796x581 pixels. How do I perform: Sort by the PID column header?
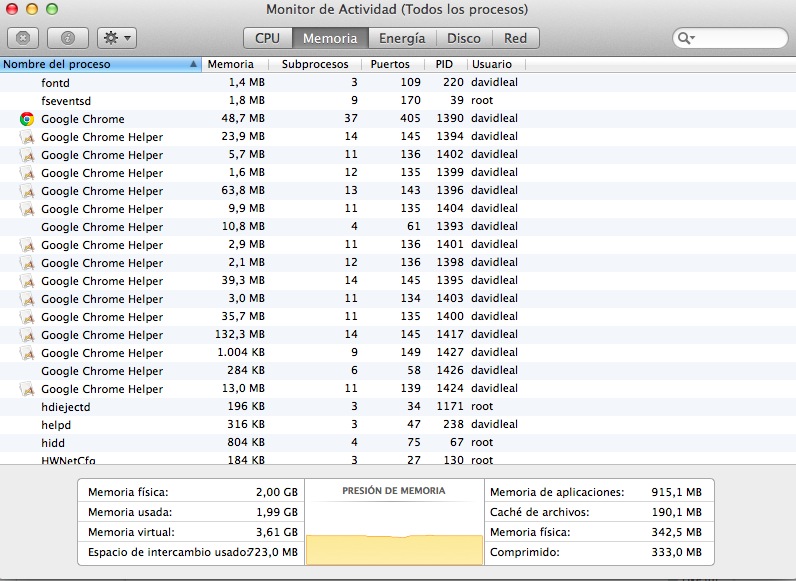[x=445, y=64]
